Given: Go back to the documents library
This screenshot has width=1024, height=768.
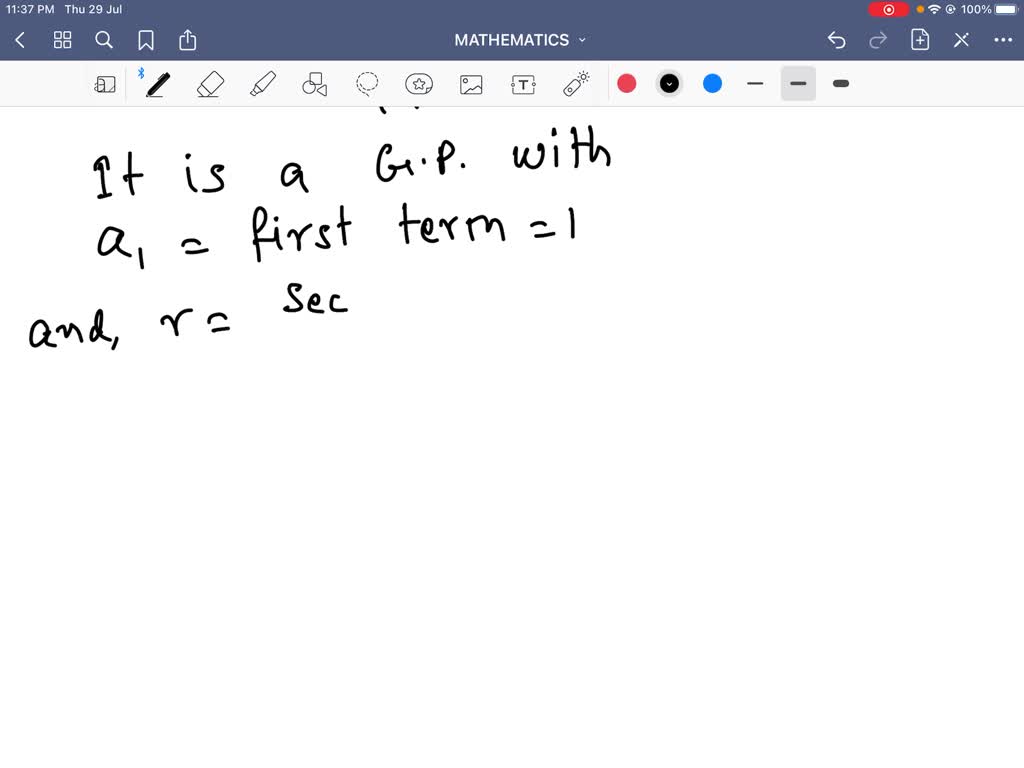Looking at the screenshot, I should [x=21, y=40].
